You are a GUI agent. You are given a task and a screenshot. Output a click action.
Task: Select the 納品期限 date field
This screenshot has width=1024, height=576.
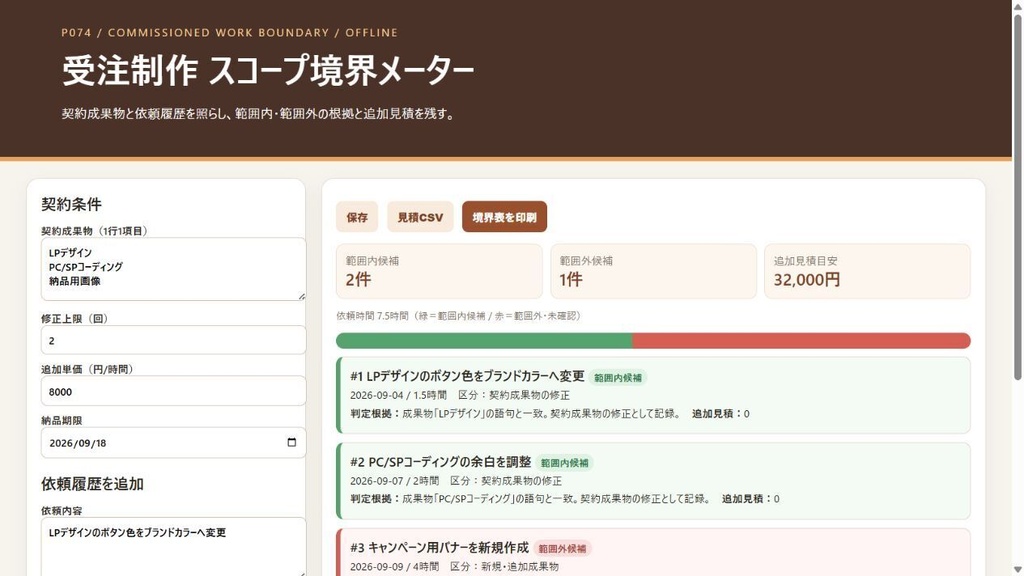point(173,443)
